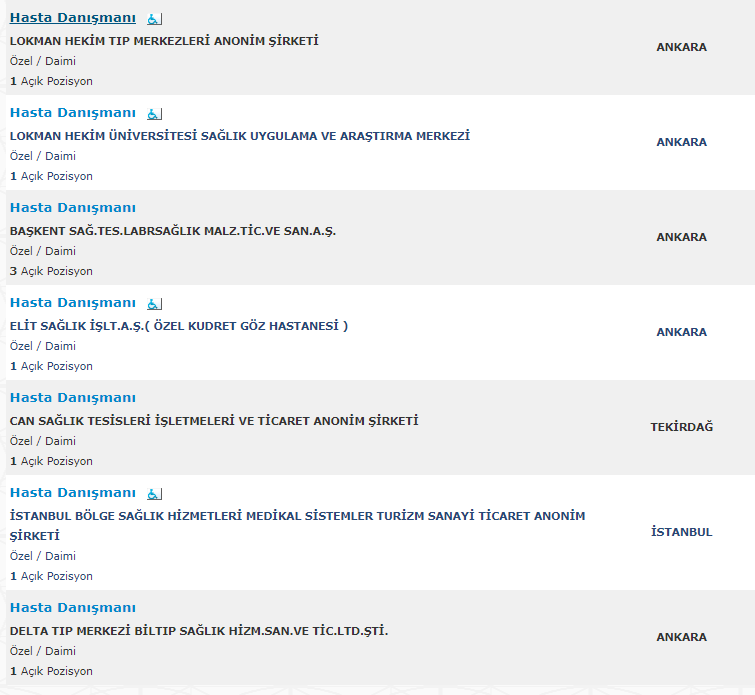
Task: Click disabled-accessible icon for Elit Sağlık listing
Action: click(155, 304)
